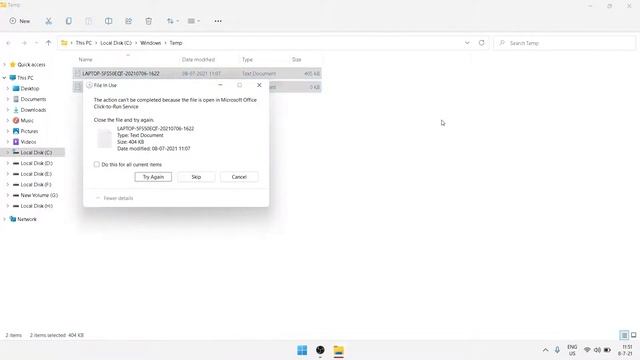Open address bar history dropdown
The width and height of the screenshot is (640, 360).
tap(467, 43)
